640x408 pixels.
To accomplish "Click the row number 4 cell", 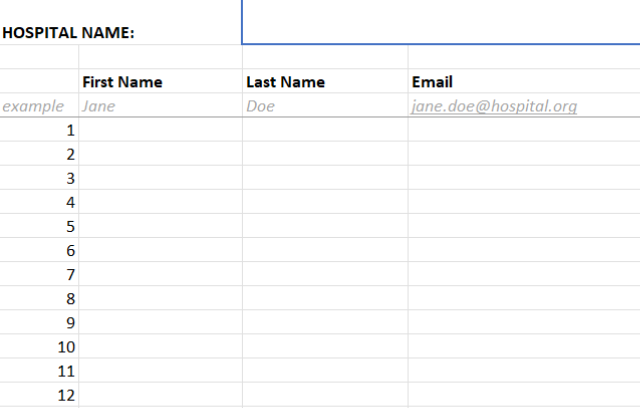I will pos(39,202).
